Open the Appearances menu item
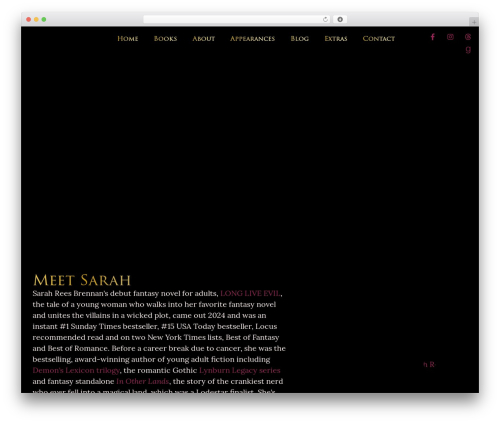Image resolution: width=500 pixels, height=423 pixels. (x=252, y=39)
